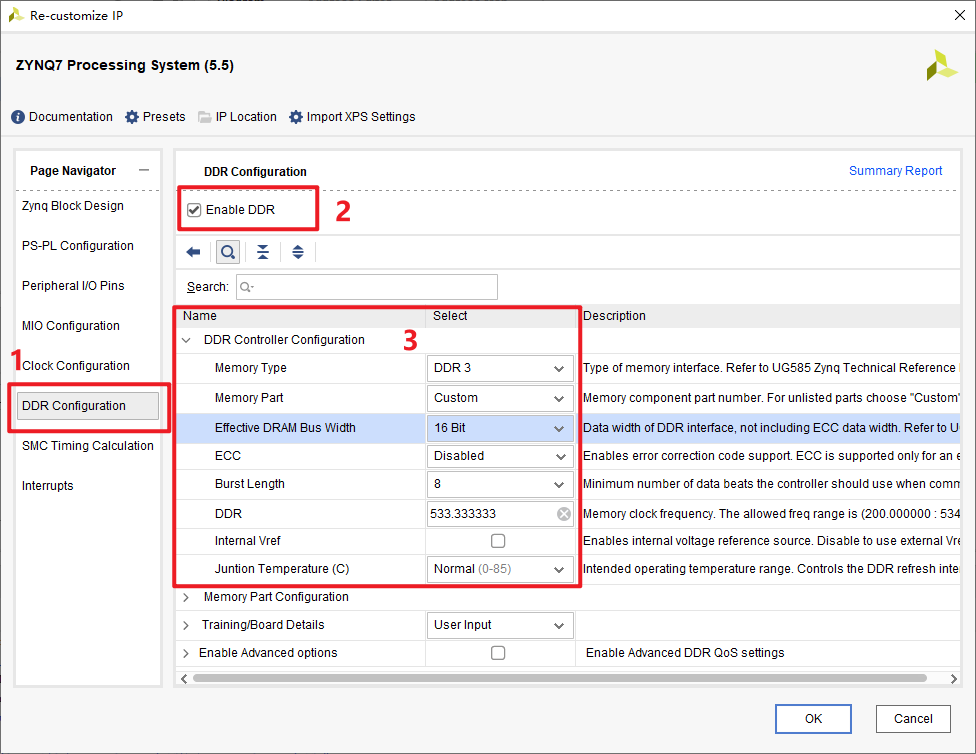Select the Burst Length row label
Viewport: 976px width, 754px height.
250,484
